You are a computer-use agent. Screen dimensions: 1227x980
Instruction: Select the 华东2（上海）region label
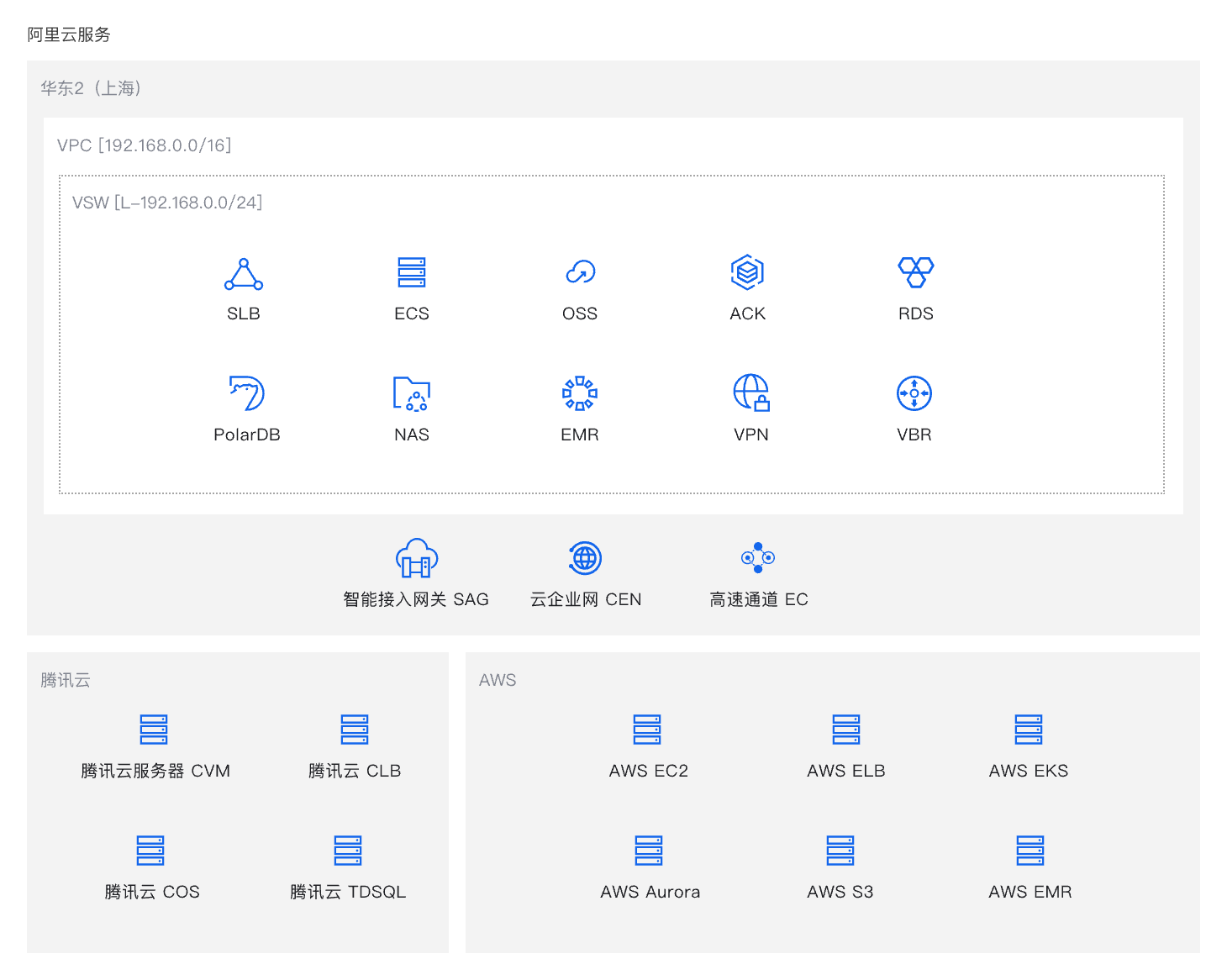click(x=91, y=88)
